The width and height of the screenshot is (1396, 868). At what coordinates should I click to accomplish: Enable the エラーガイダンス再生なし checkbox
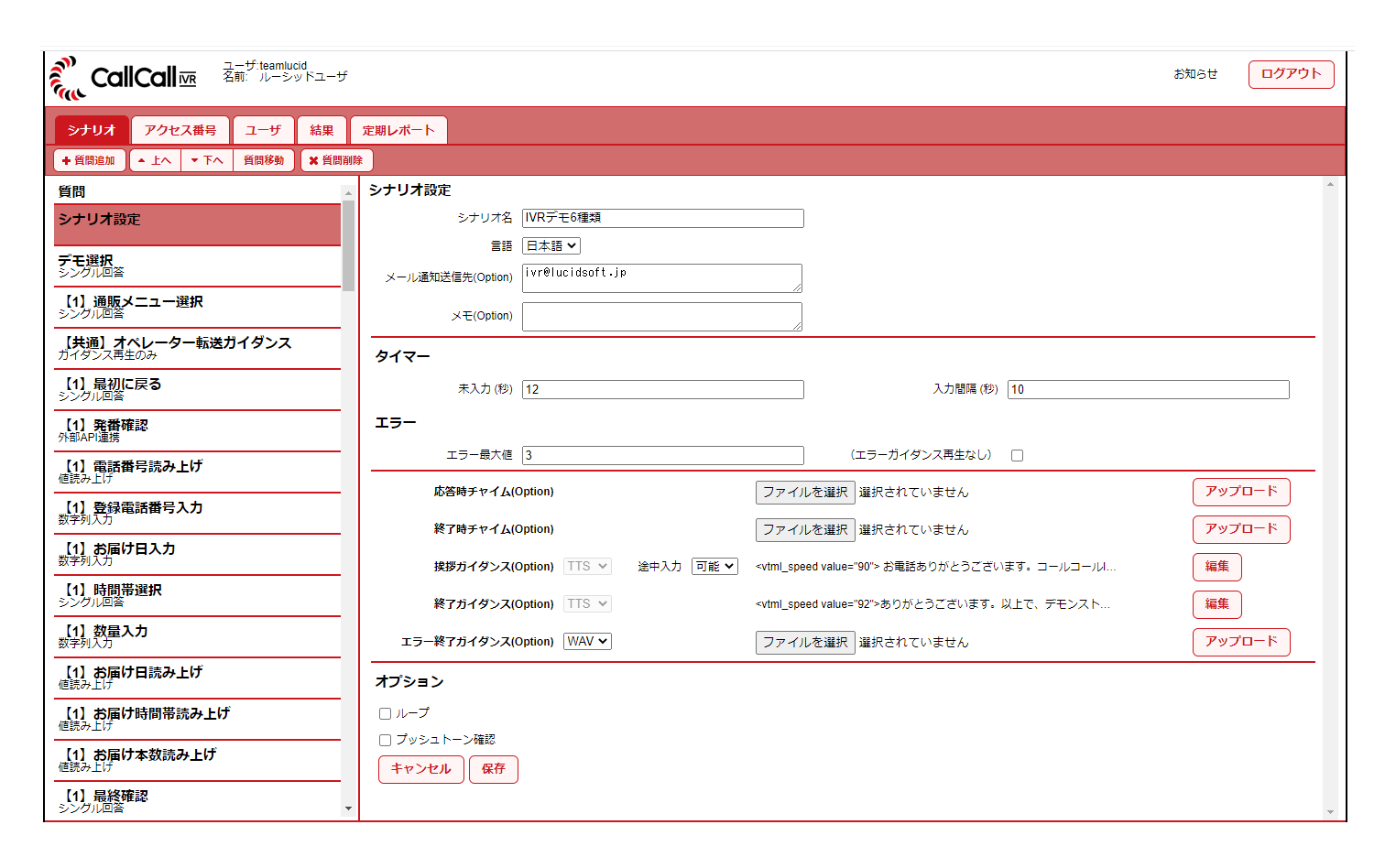tap(1017, 455)
